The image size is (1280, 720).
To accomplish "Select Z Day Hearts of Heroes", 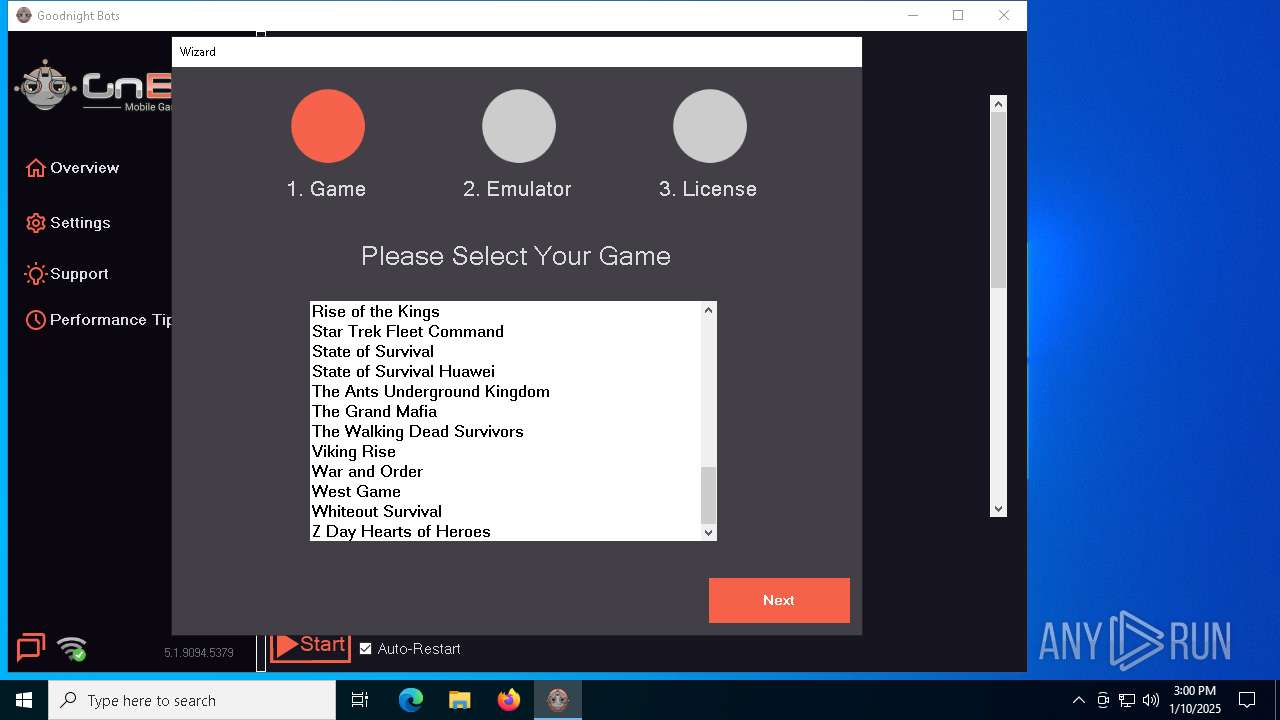I will (506, 531).
